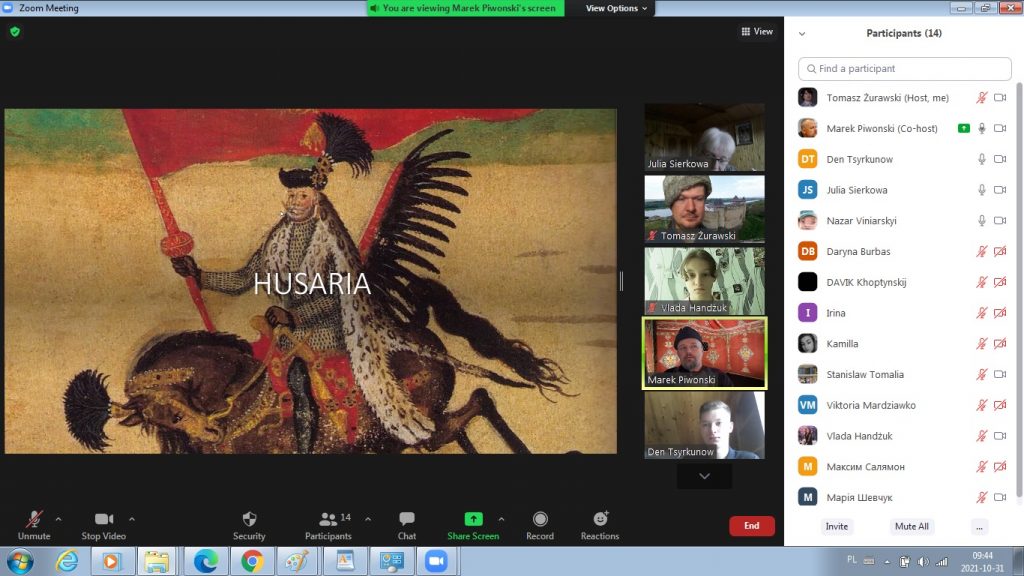The image size is (1024, 576).
Task: Open the View layout menu
Action: [757, 32]
